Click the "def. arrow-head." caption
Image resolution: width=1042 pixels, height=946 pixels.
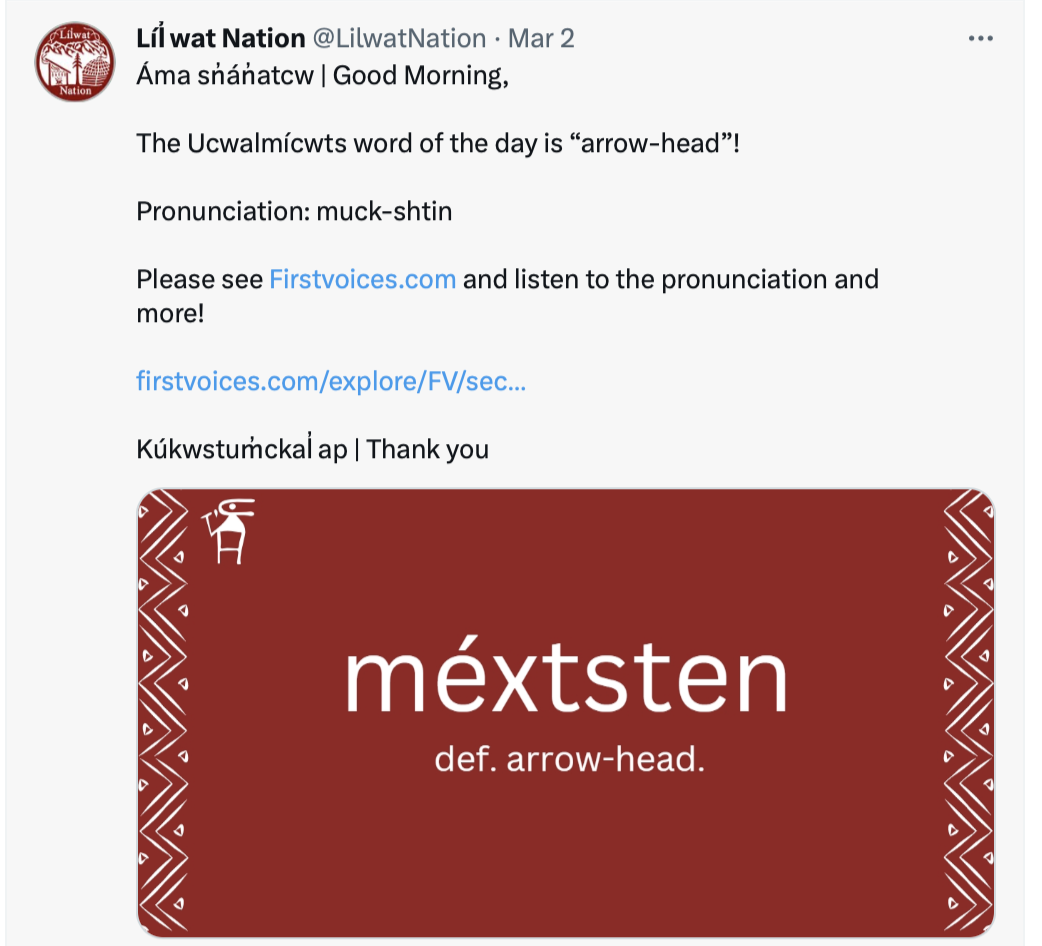[x=569, y=760]
